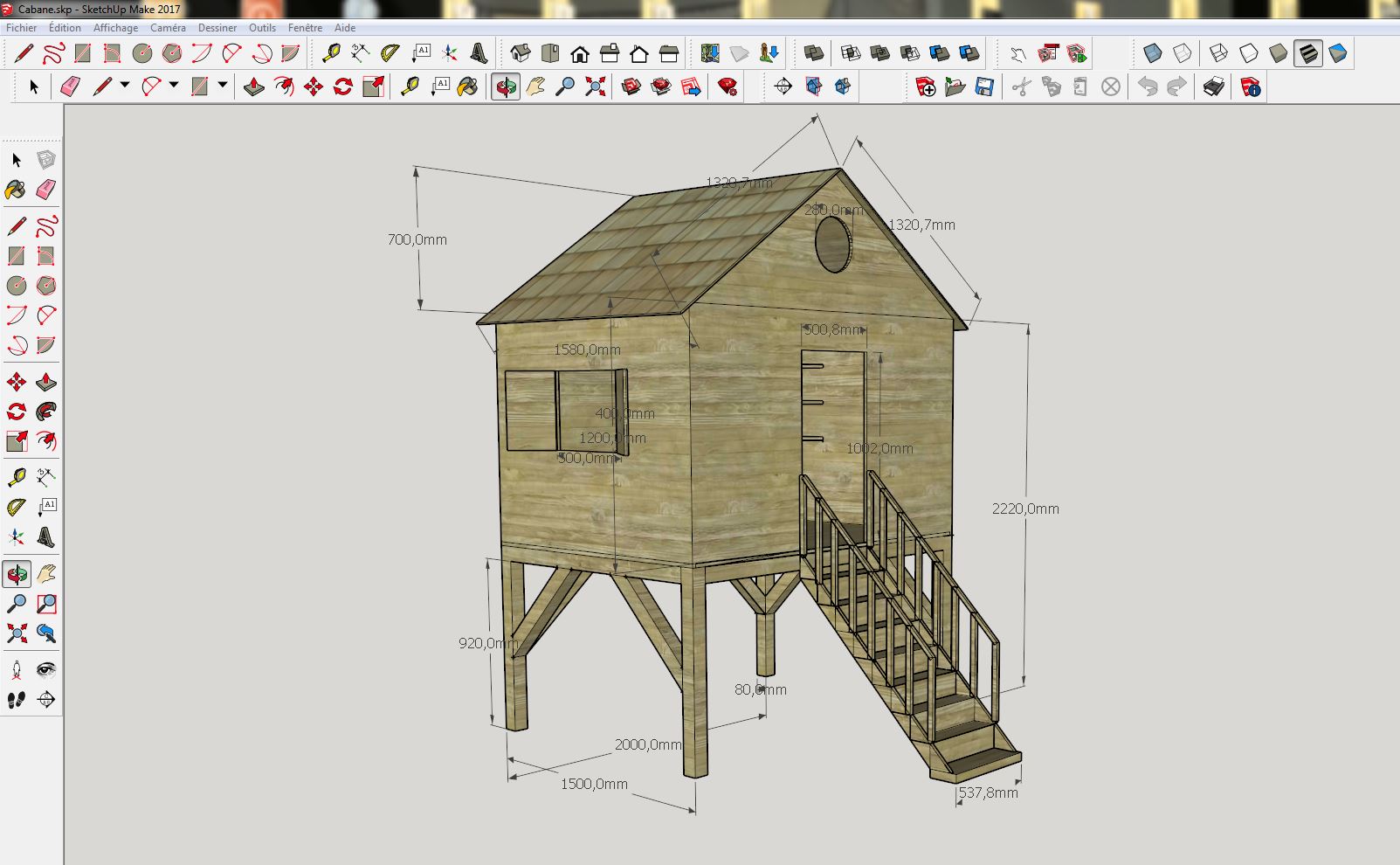This screenshot has width=1400, height=865.
Task: Enable the Monochrome face style
Action: click(1338, 53)
